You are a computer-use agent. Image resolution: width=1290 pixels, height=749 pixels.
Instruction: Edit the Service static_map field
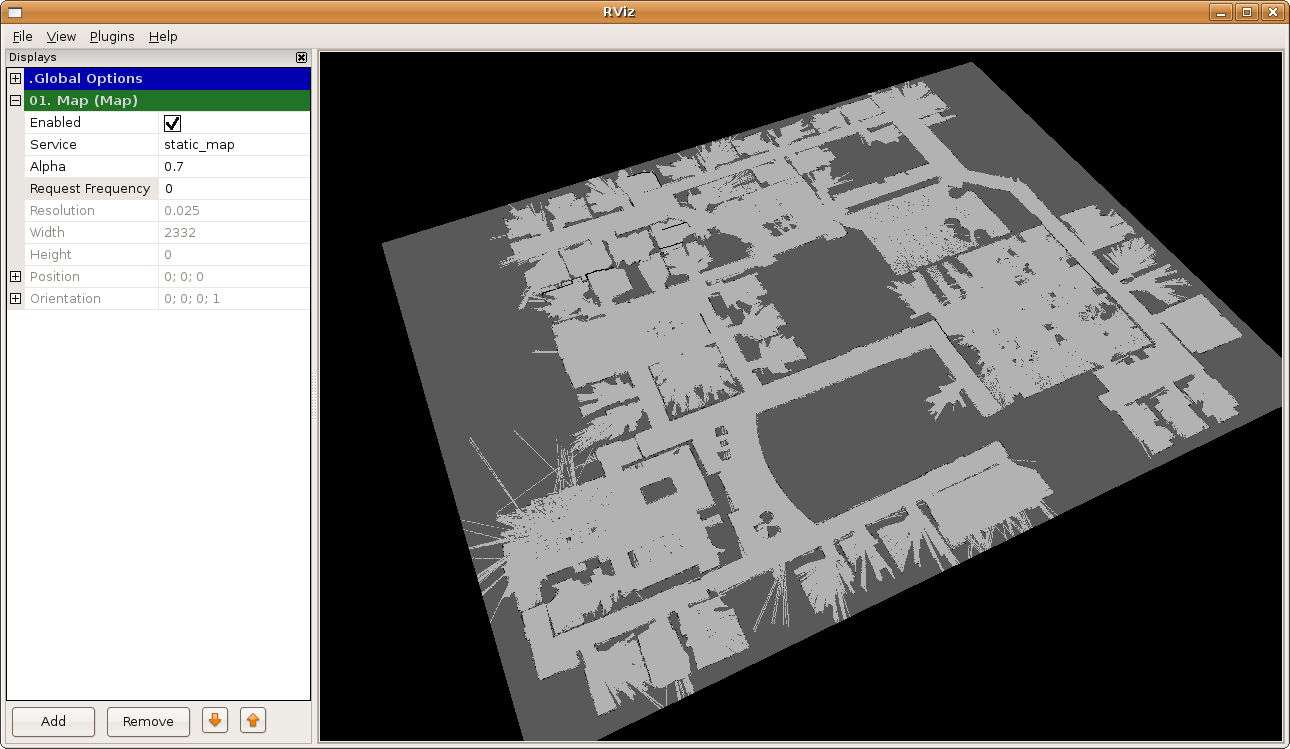(x=233, y=145)
